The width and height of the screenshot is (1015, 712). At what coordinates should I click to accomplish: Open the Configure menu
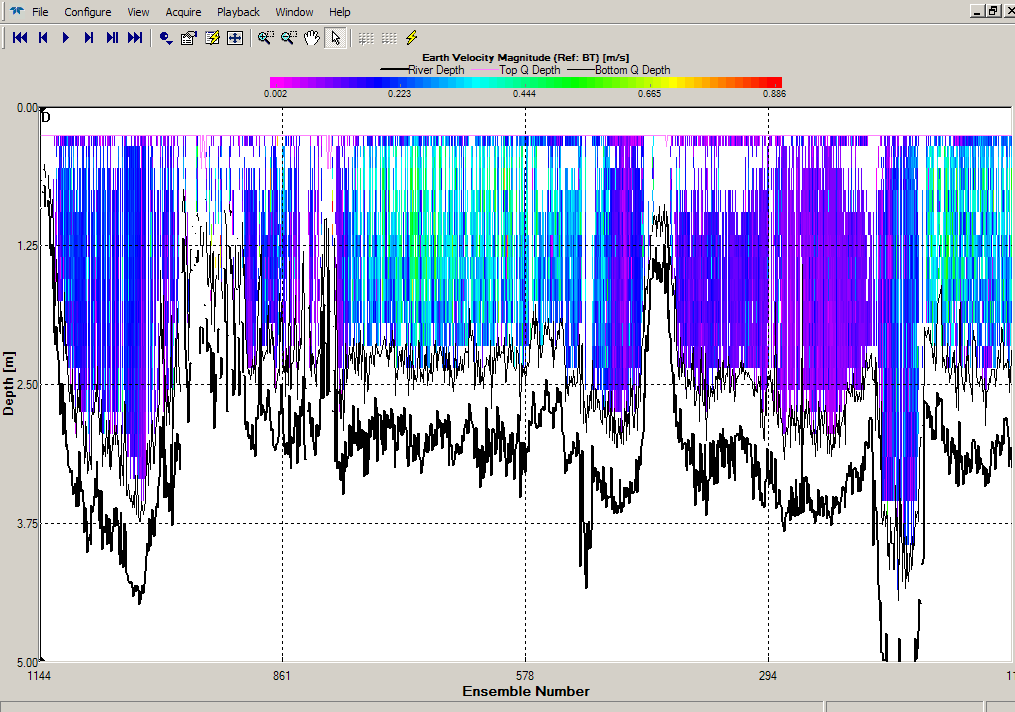tap(87, 12)
